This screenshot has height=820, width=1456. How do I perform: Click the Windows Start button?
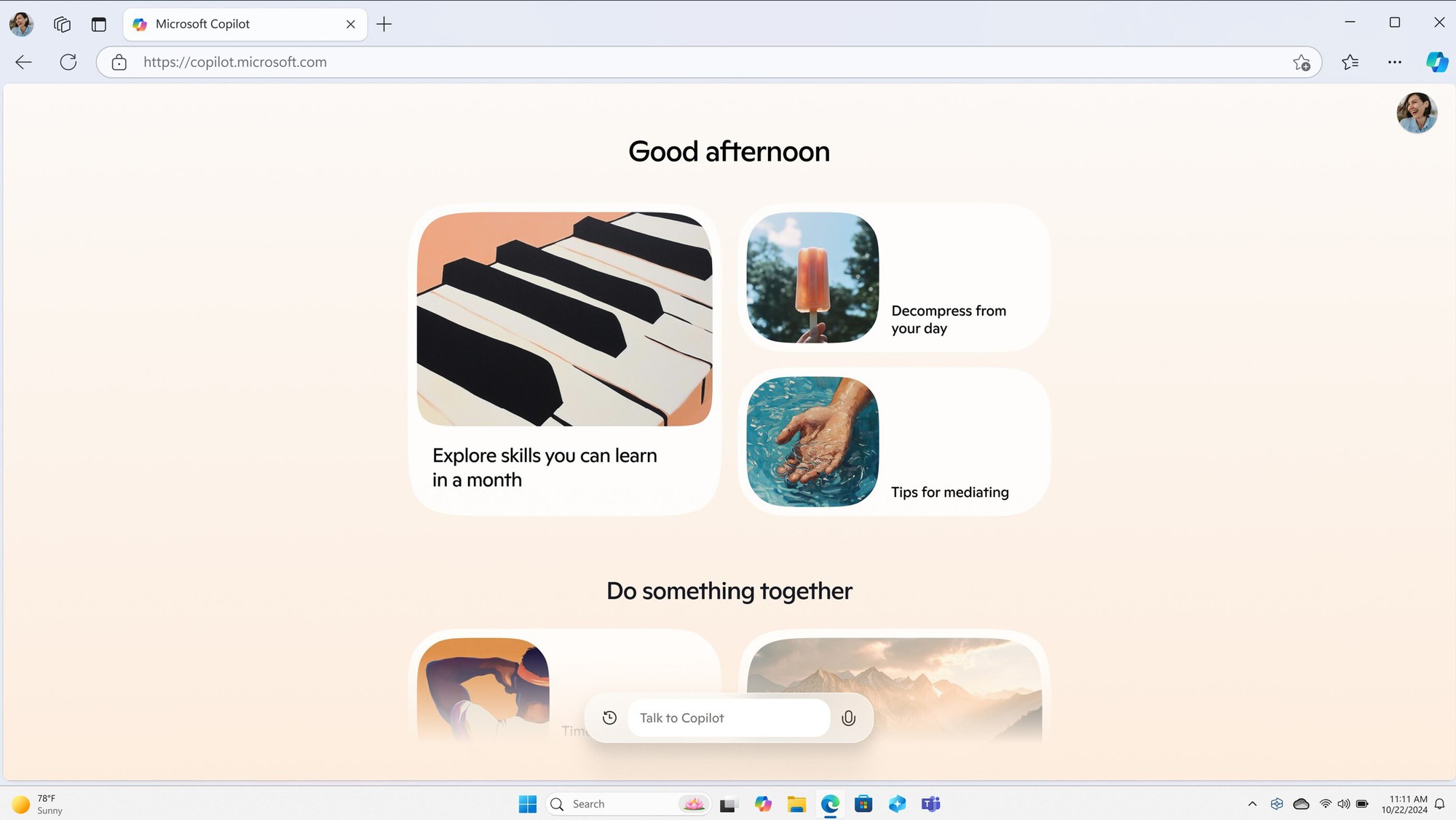[527, 804]
